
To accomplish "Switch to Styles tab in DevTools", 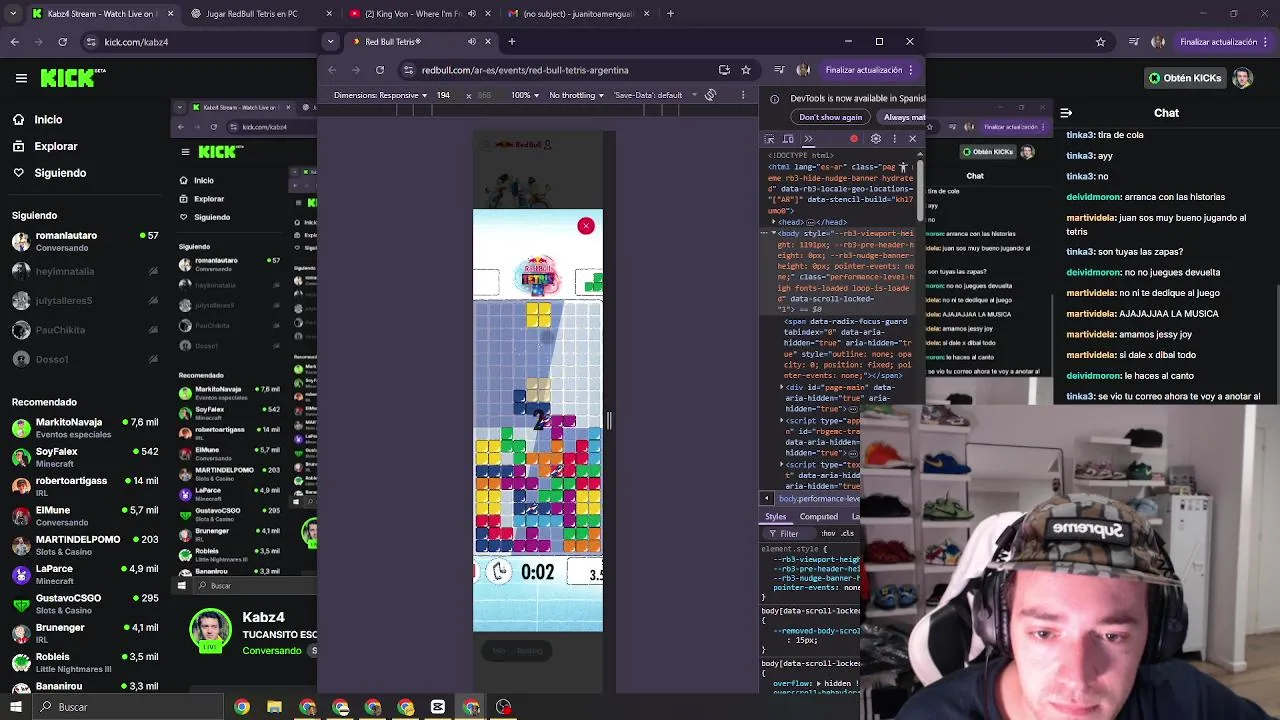I will click(x=775, y=517).
